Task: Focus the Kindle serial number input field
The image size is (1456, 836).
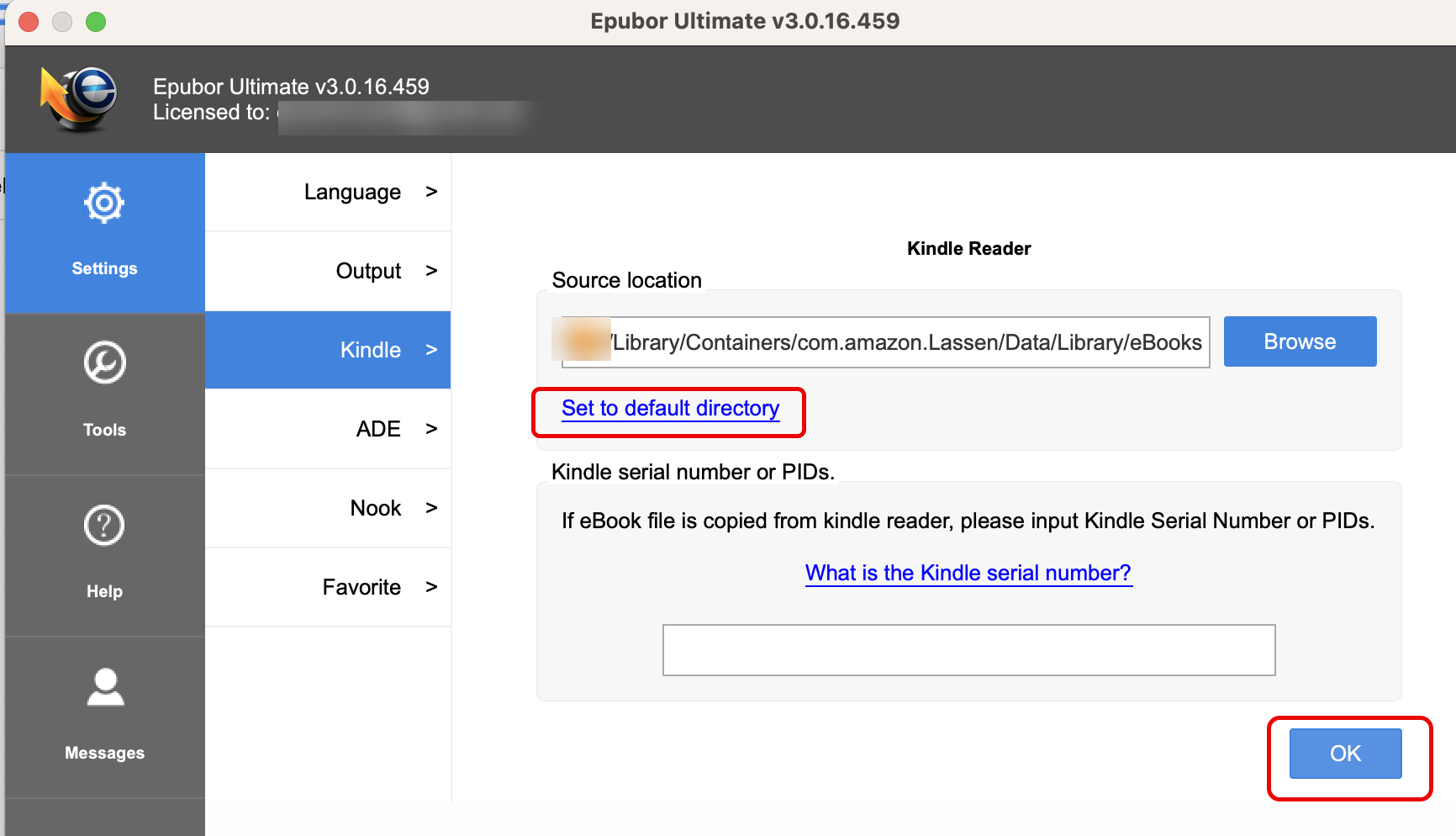Action: point(968,650)
